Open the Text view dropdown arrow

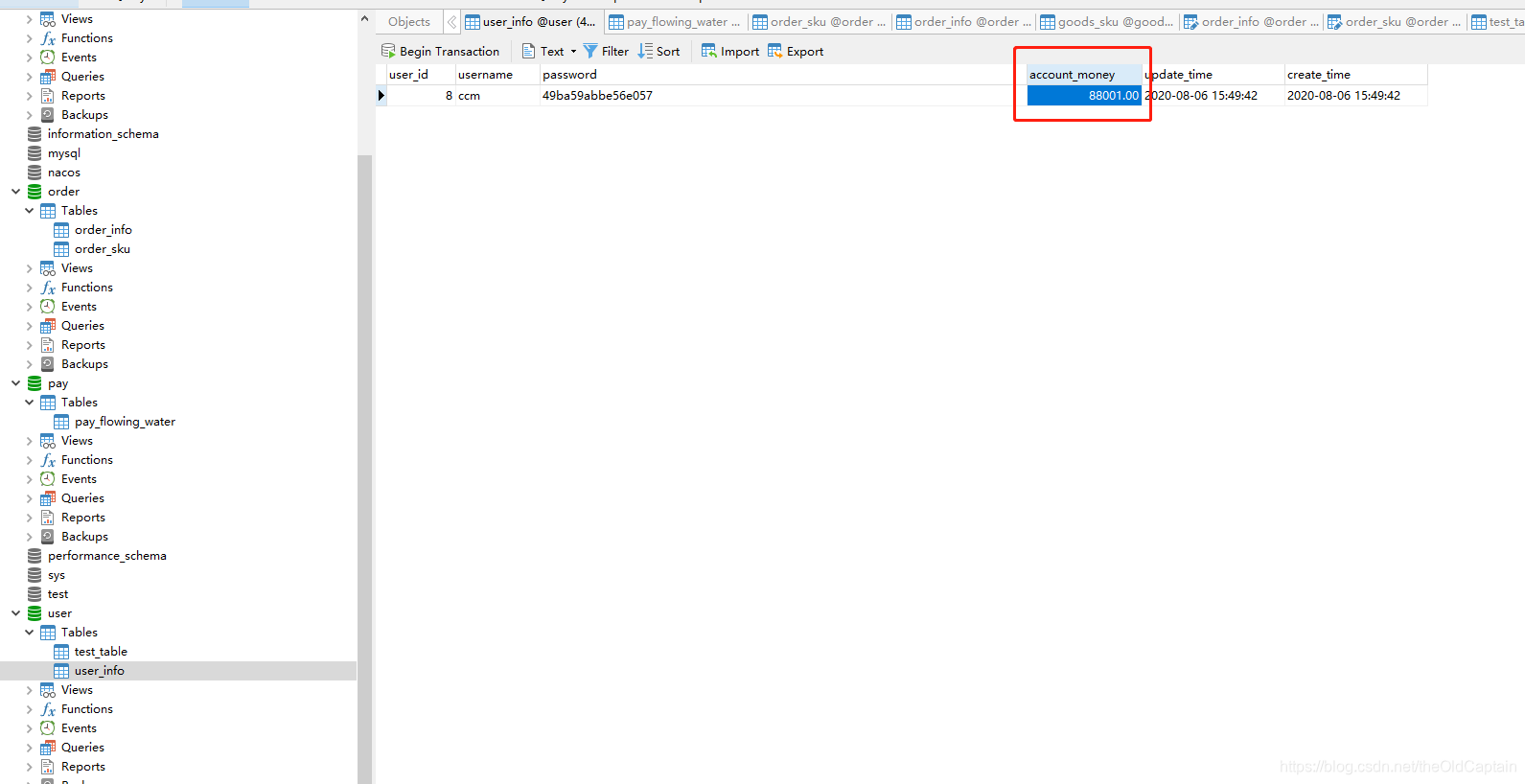pyautogui.click(x=573, y=52)
